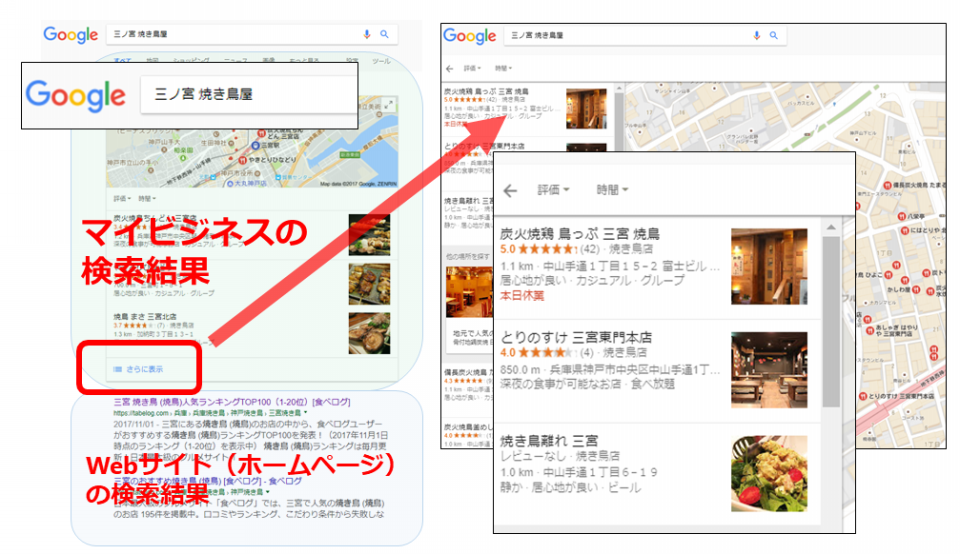The height and width of the screenshot is (554, 960).
Task: Click the scrollbar thumb in the enlarged list
Action: 831,321
